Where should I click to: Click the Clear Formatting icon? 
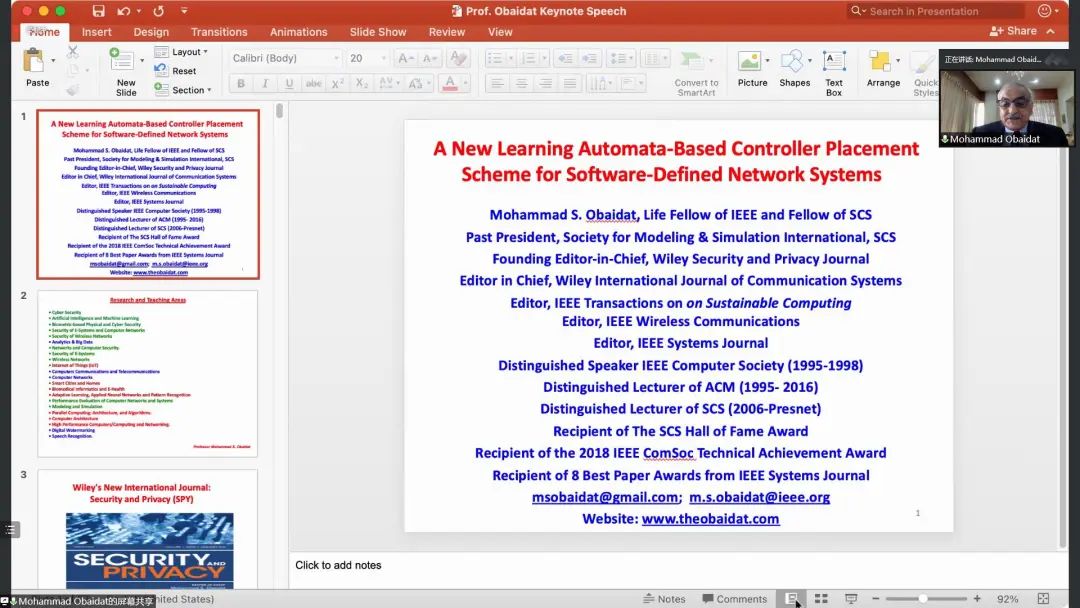point(457,59)
